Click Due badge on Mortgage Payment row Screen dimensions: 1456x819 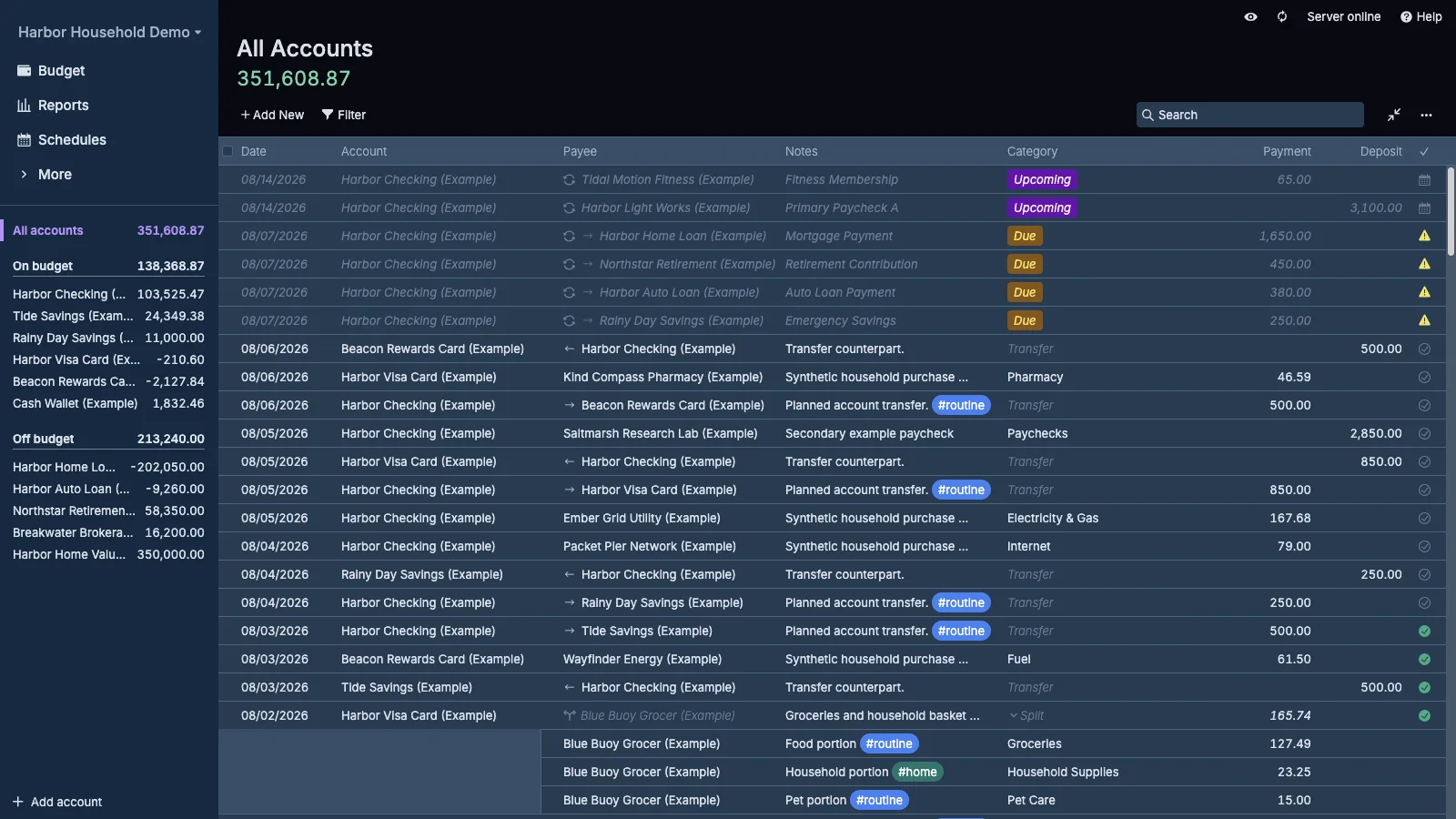pyautogui.click(x=1025, y=236)
